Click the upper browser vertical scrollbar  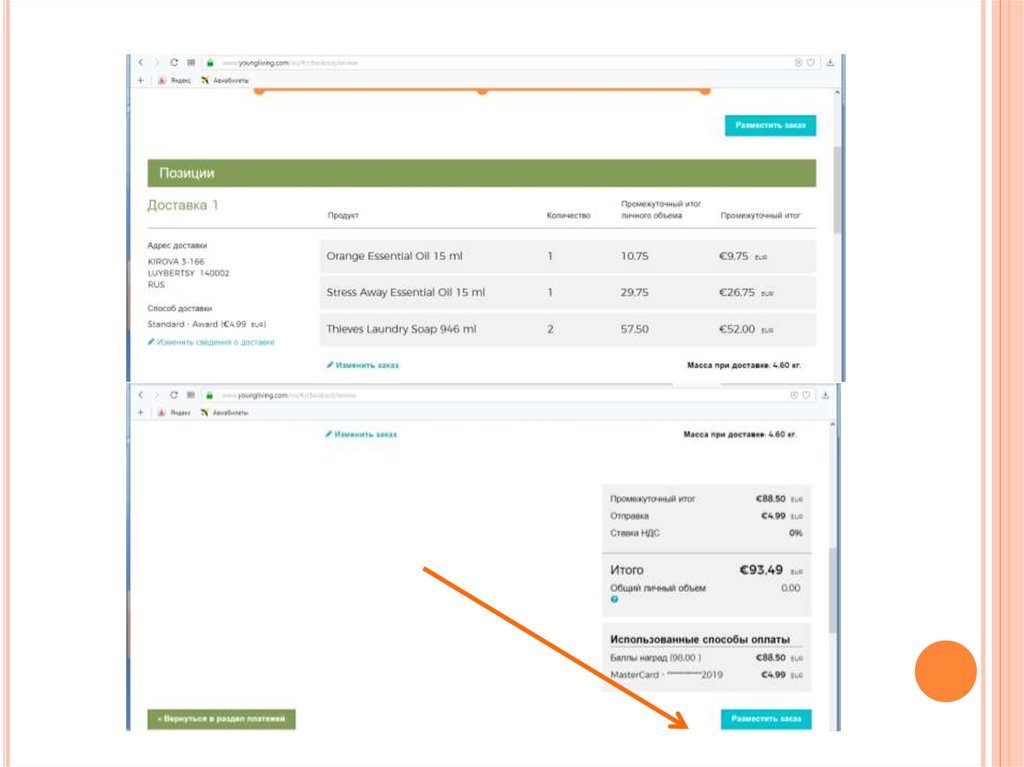point(837,189)
